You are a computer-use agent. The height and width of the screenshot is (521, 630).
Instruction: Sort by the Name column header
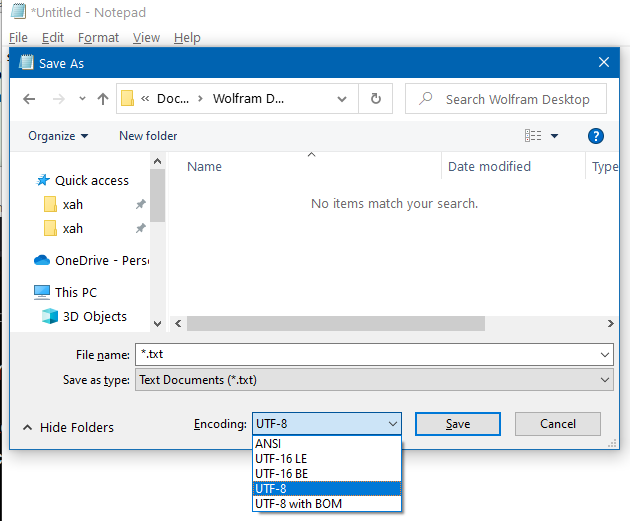pos(205,166)
